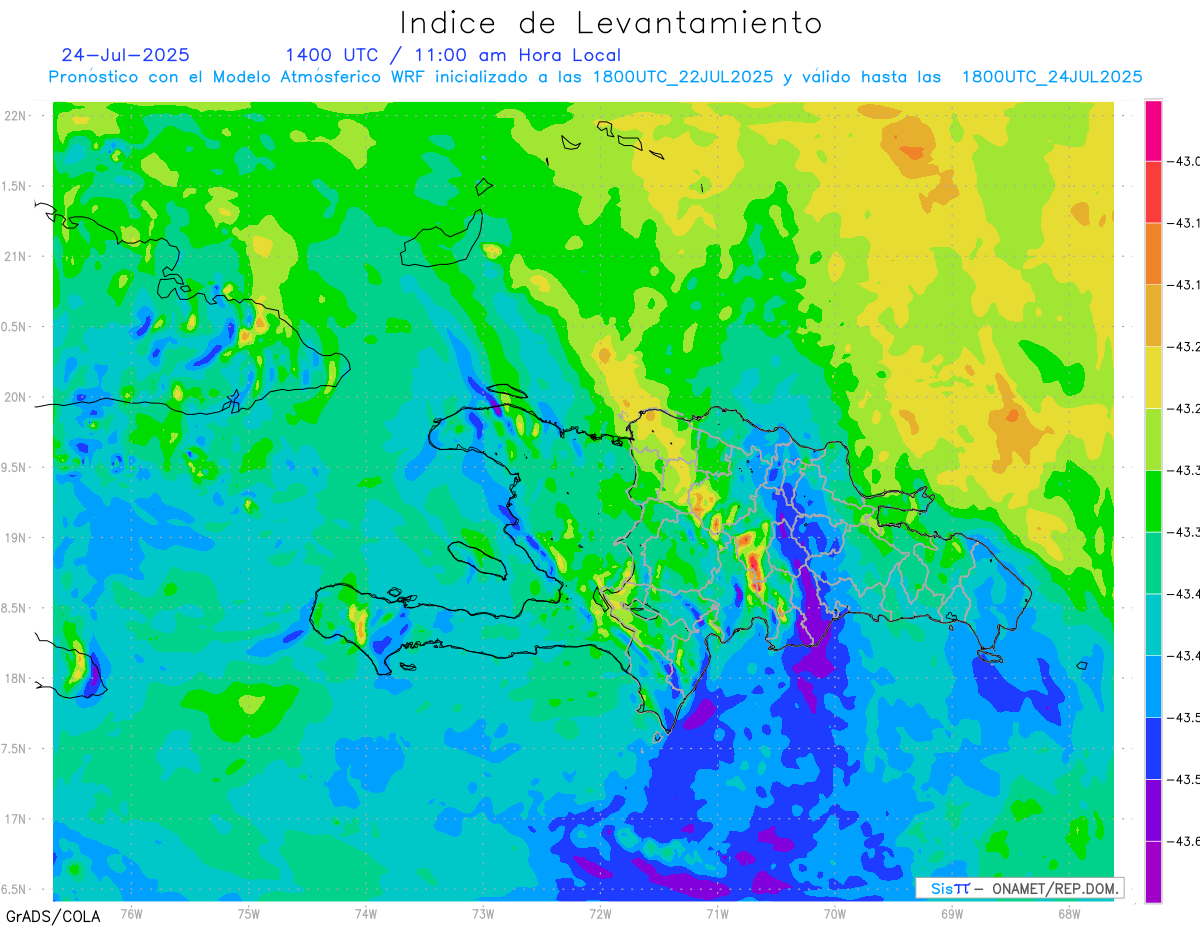Click the '71W' longitude label

718,913
